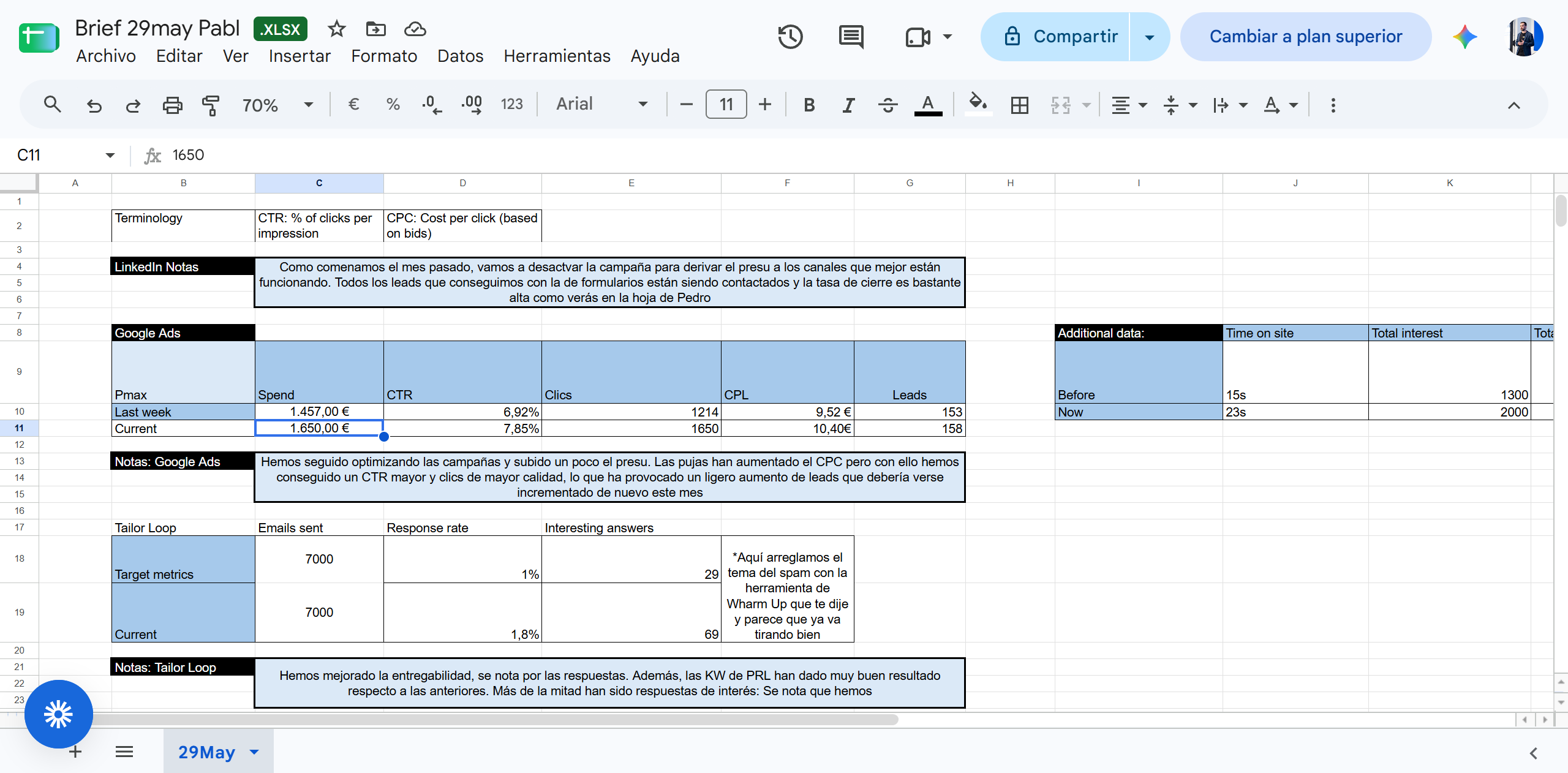Click the horizontal scrollbar
The height and width of the screenshot is (773, 1568).
pyautogui.click(x=490, y=720)
